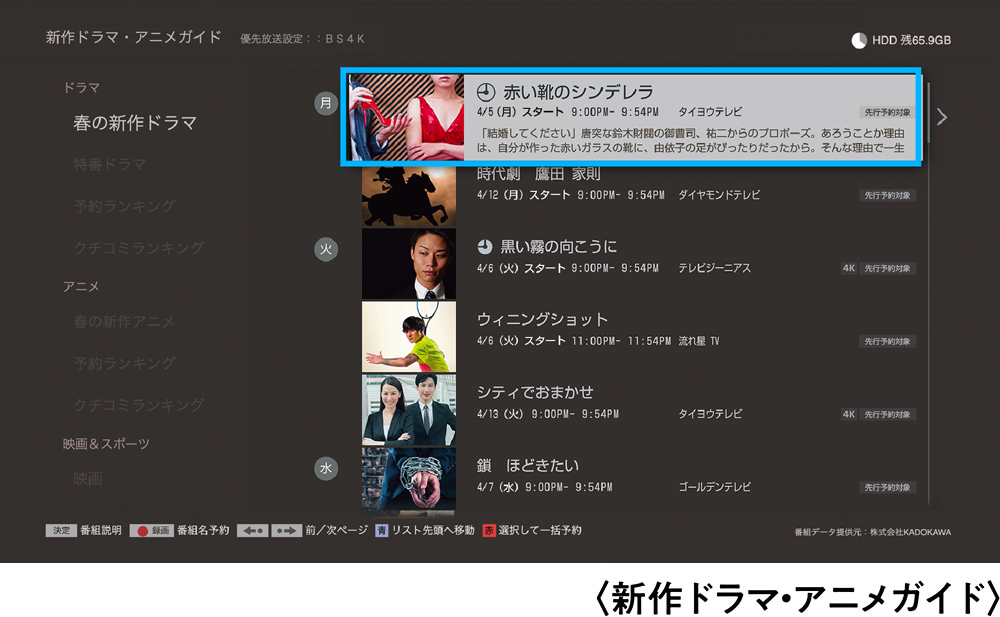This screenshot has height=617, width=1000.
Task: Click the red 赤 batch reservation icon
Action: pos(489,530)
